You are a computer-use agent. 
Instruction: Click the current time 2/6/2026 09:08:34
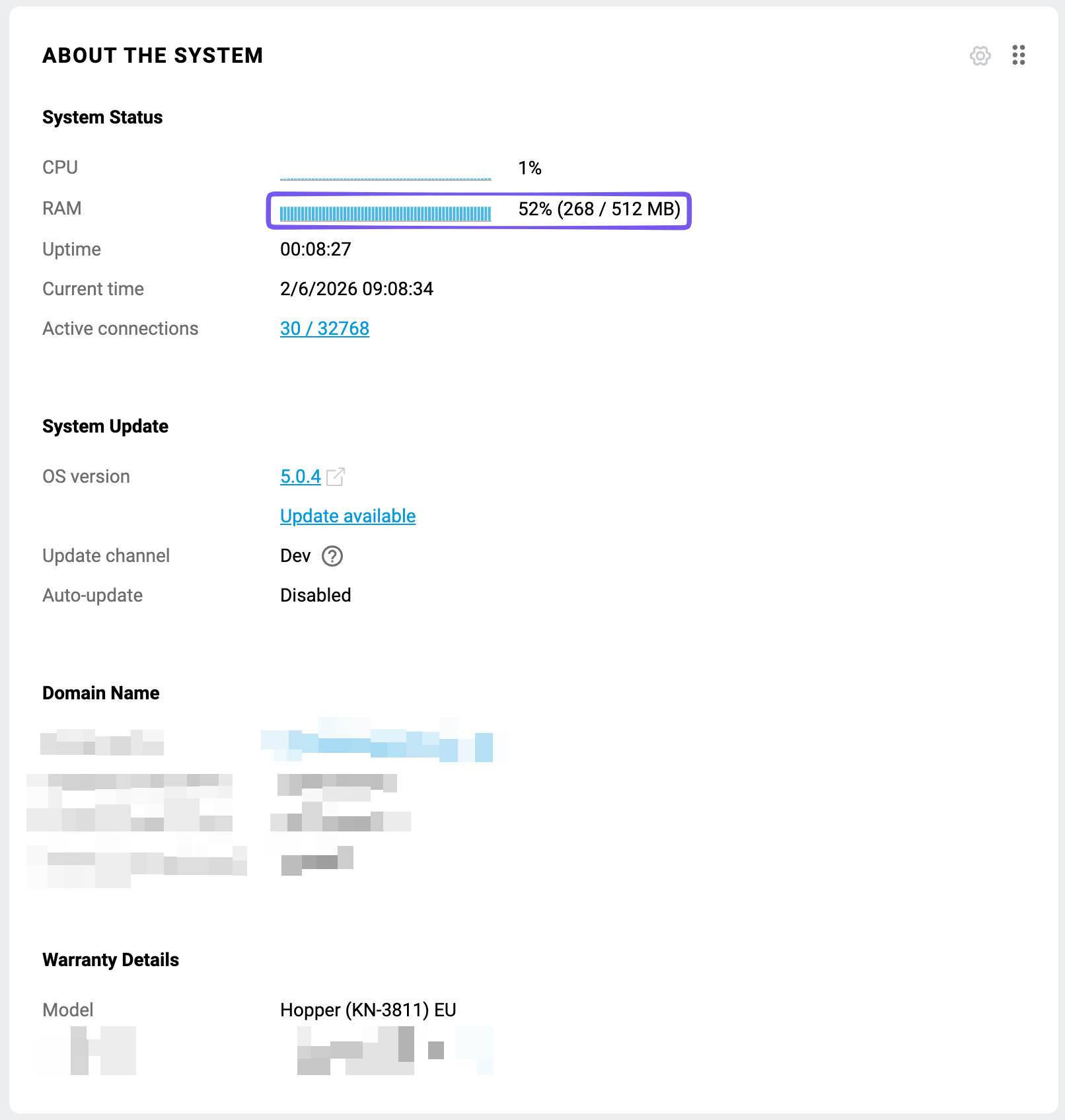pyautogui.click(x=356, y=289)
